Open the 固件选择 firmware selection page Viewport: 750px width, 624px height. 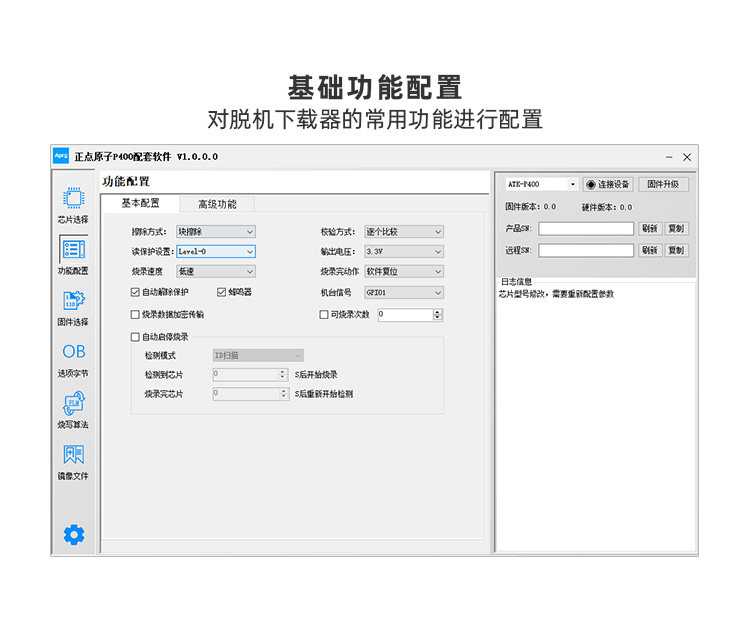pyautogui.click(x=73, y=308)
